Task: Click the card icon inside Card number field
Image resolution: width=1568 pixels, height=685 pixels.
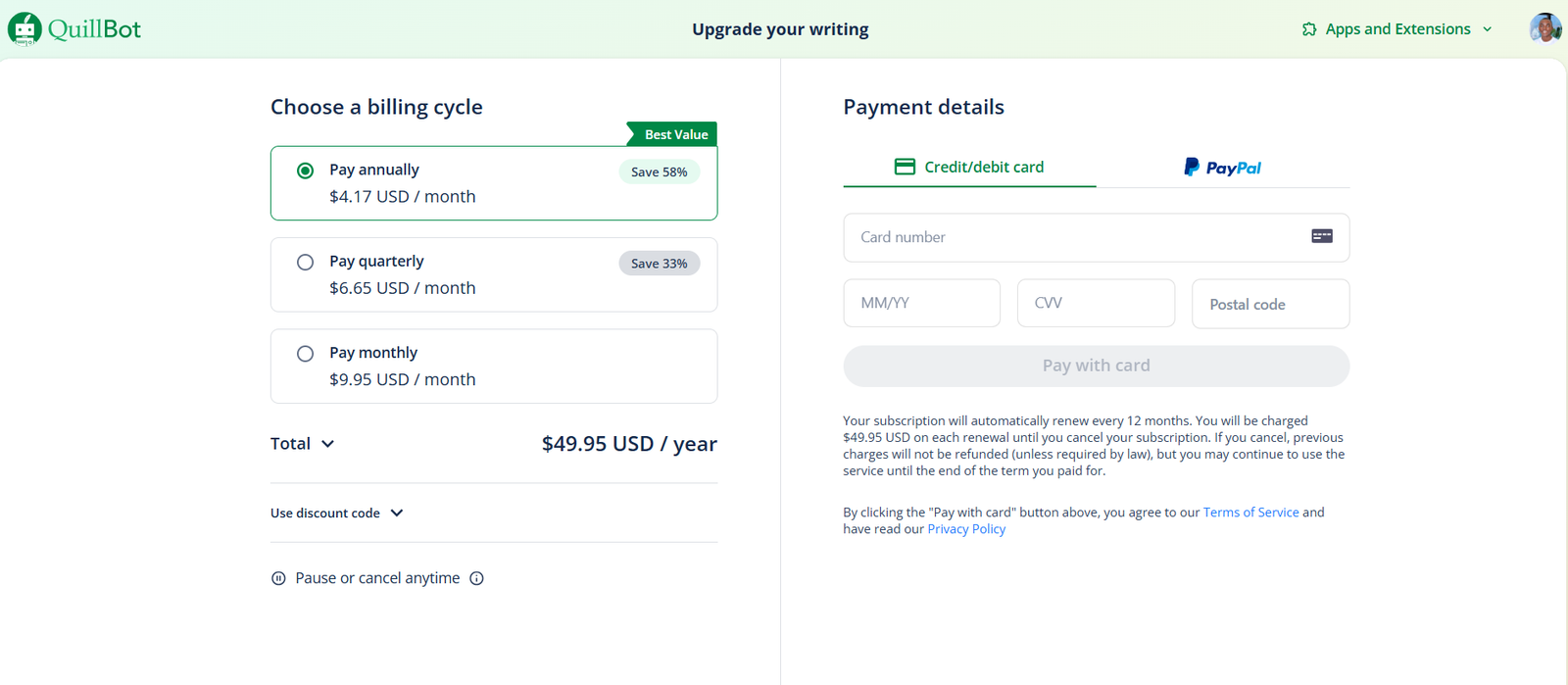Action: [x=1322, y=236]
